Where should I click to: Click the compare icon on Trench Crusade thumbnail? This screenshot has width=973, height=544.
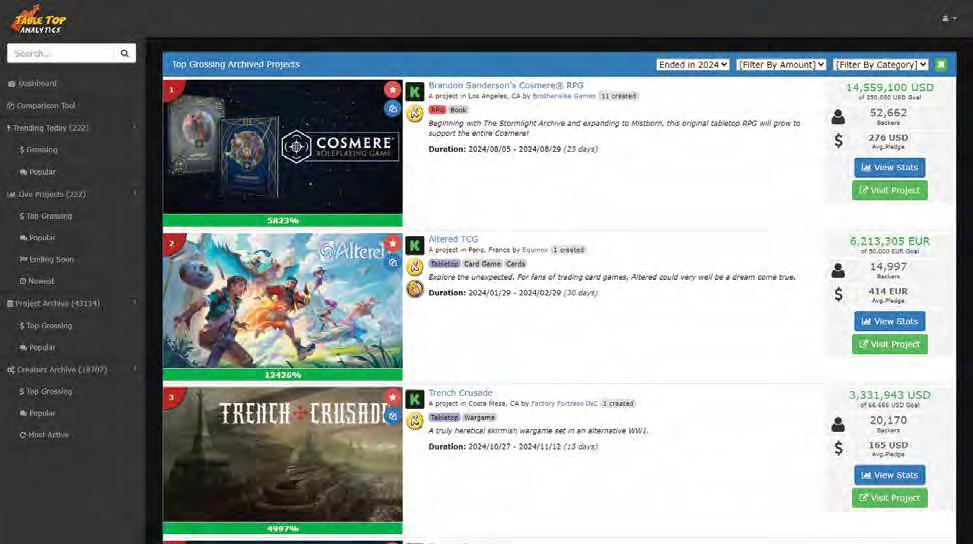click(x=392, y=416)
